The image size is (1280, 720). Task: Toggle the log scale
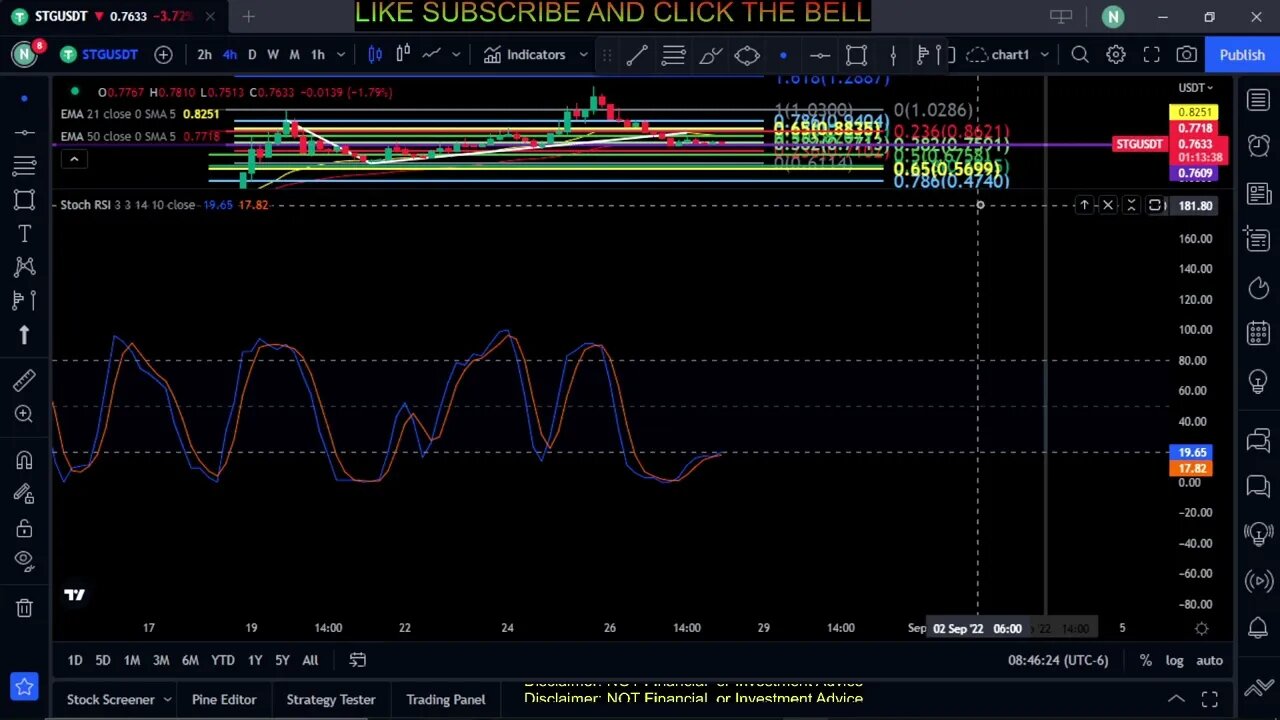pos(1174,660)
